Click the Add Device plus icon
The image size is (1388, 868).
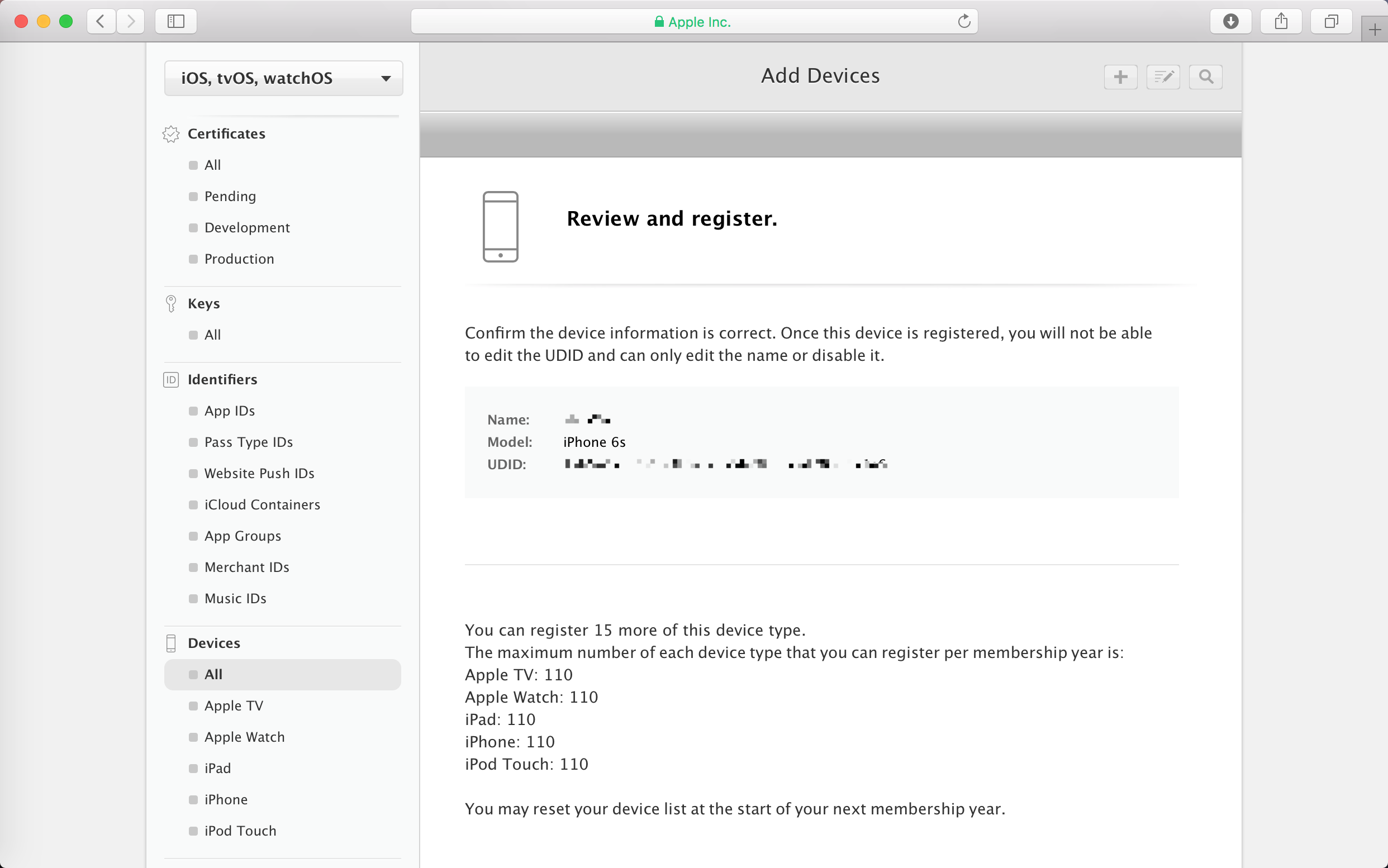click(x=1120, y=77)
